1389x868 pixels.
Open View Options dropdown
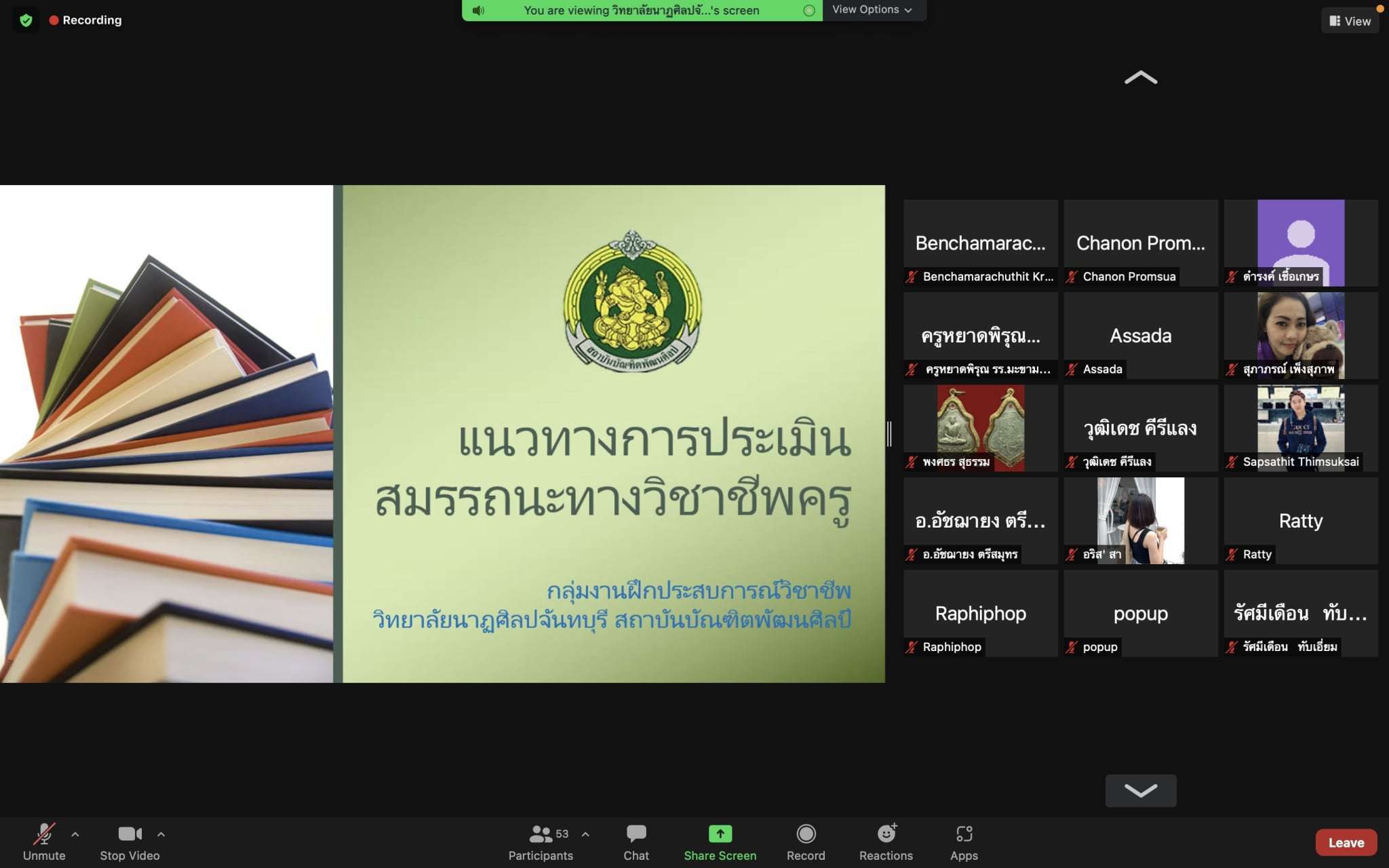pyautogui.click(x=872, y=9)
